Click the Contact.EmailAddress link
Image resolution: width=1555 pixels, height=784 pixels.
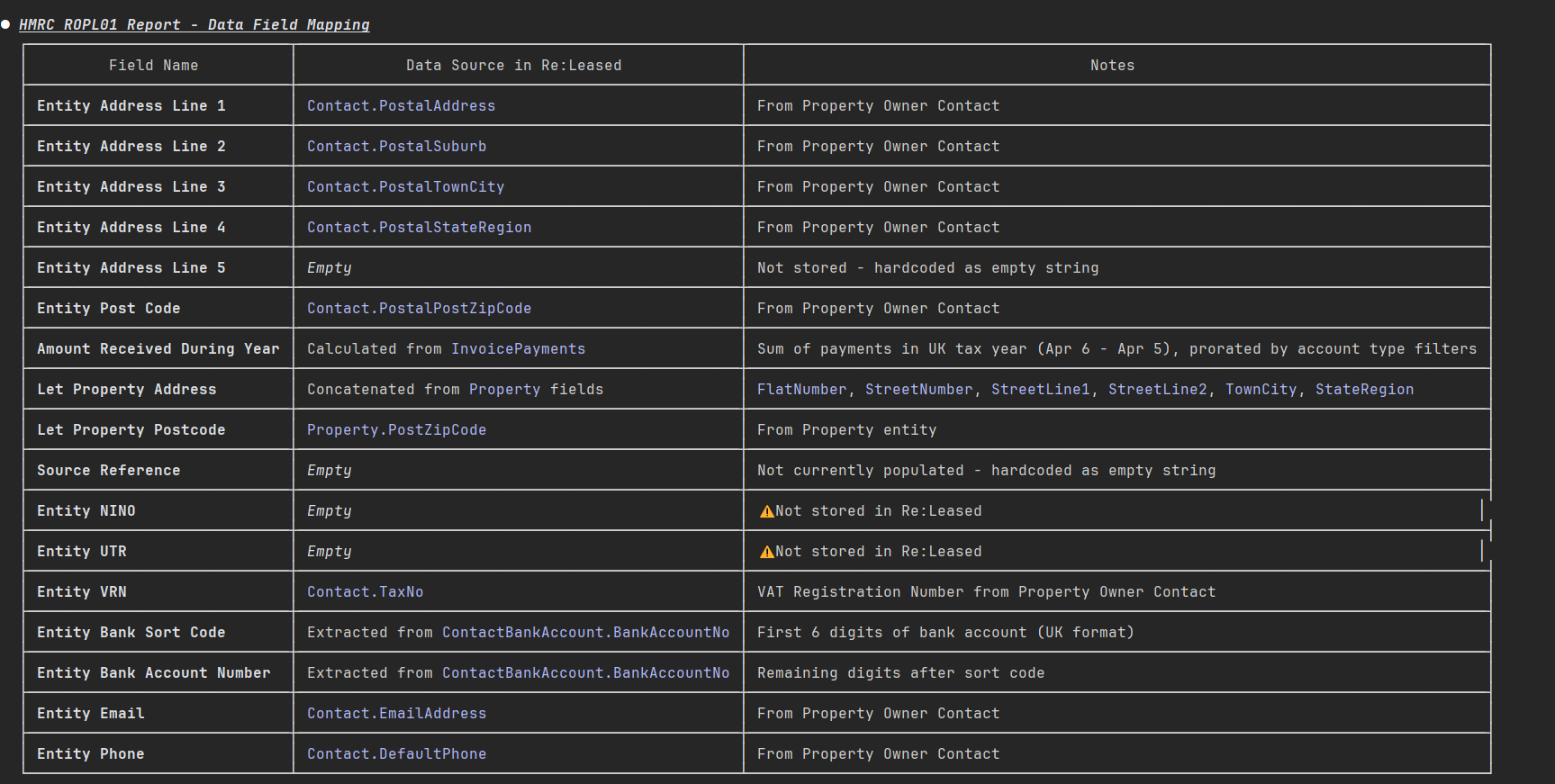396,714
